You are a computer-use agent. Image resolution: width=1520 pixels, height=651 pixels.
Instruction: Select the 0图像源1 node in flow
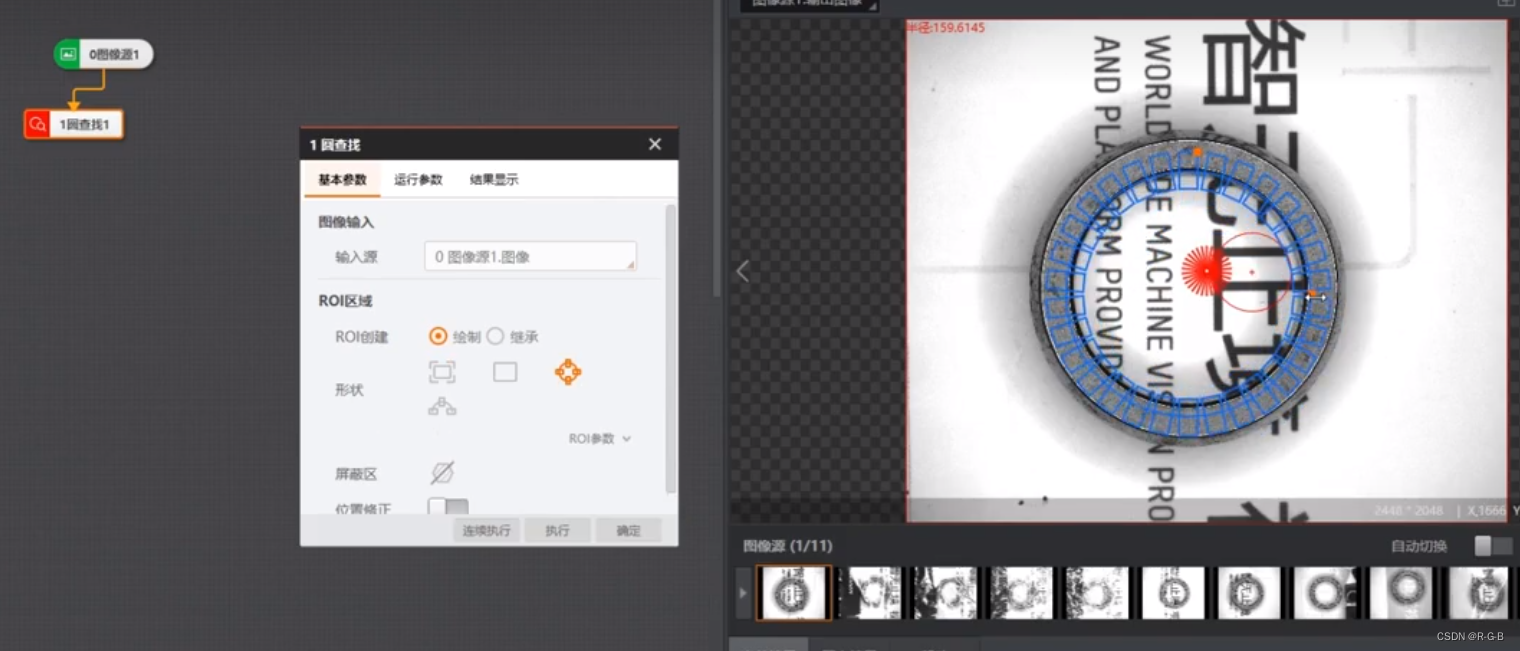click(x=104, y=55)
